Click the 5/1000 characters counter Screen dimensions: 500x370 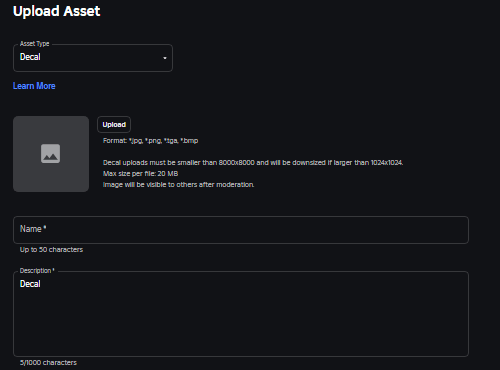(x=48, y=363)
